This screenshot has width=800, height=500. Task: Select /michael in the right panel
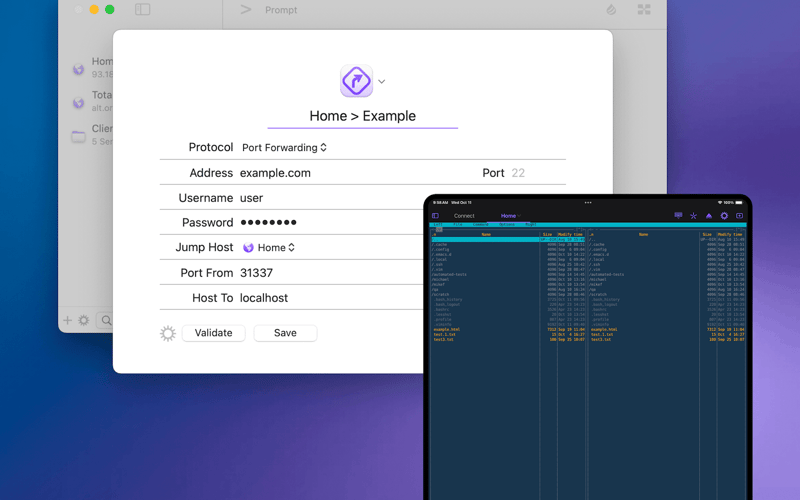(598, 279)
